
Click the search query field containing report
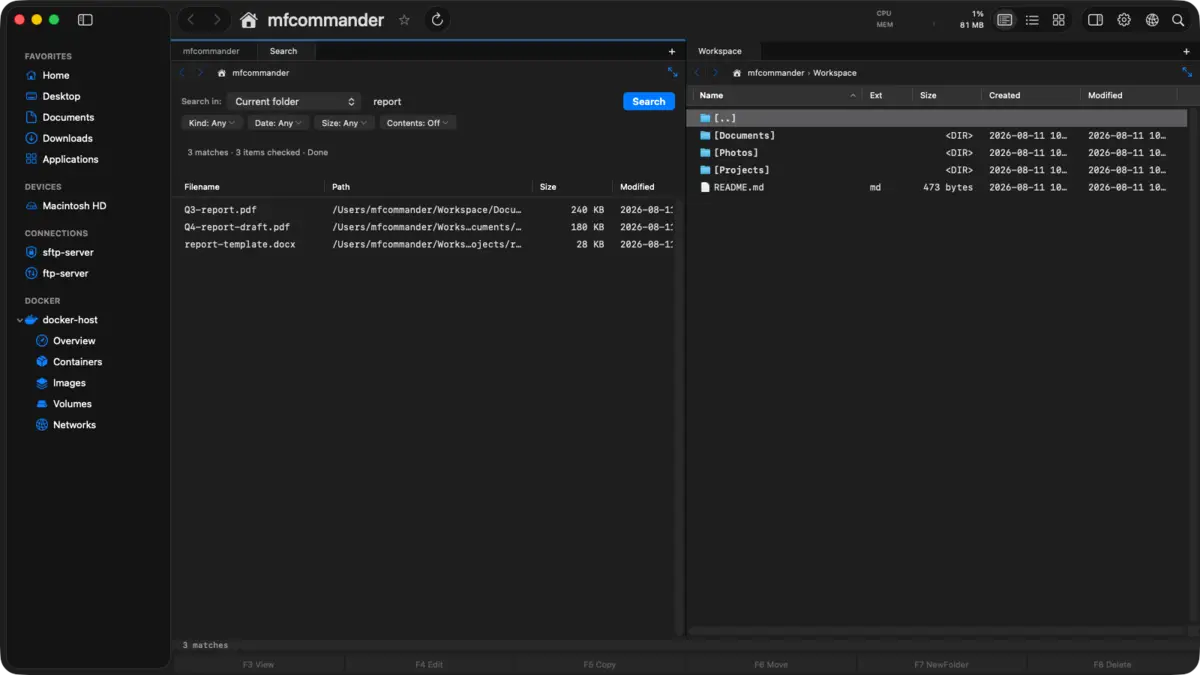tap(493, 101)
